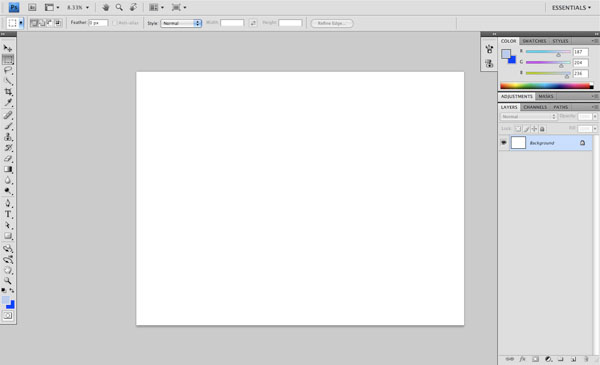Select the Eyedropper tool

pos(8,103)
